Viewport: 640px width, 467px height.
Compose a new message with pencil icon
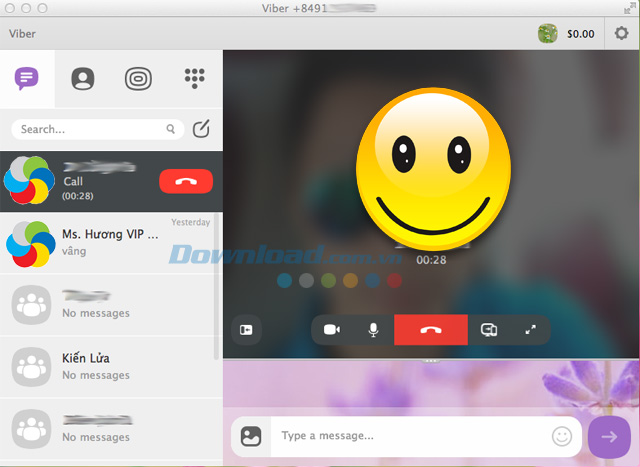(201, 129)
